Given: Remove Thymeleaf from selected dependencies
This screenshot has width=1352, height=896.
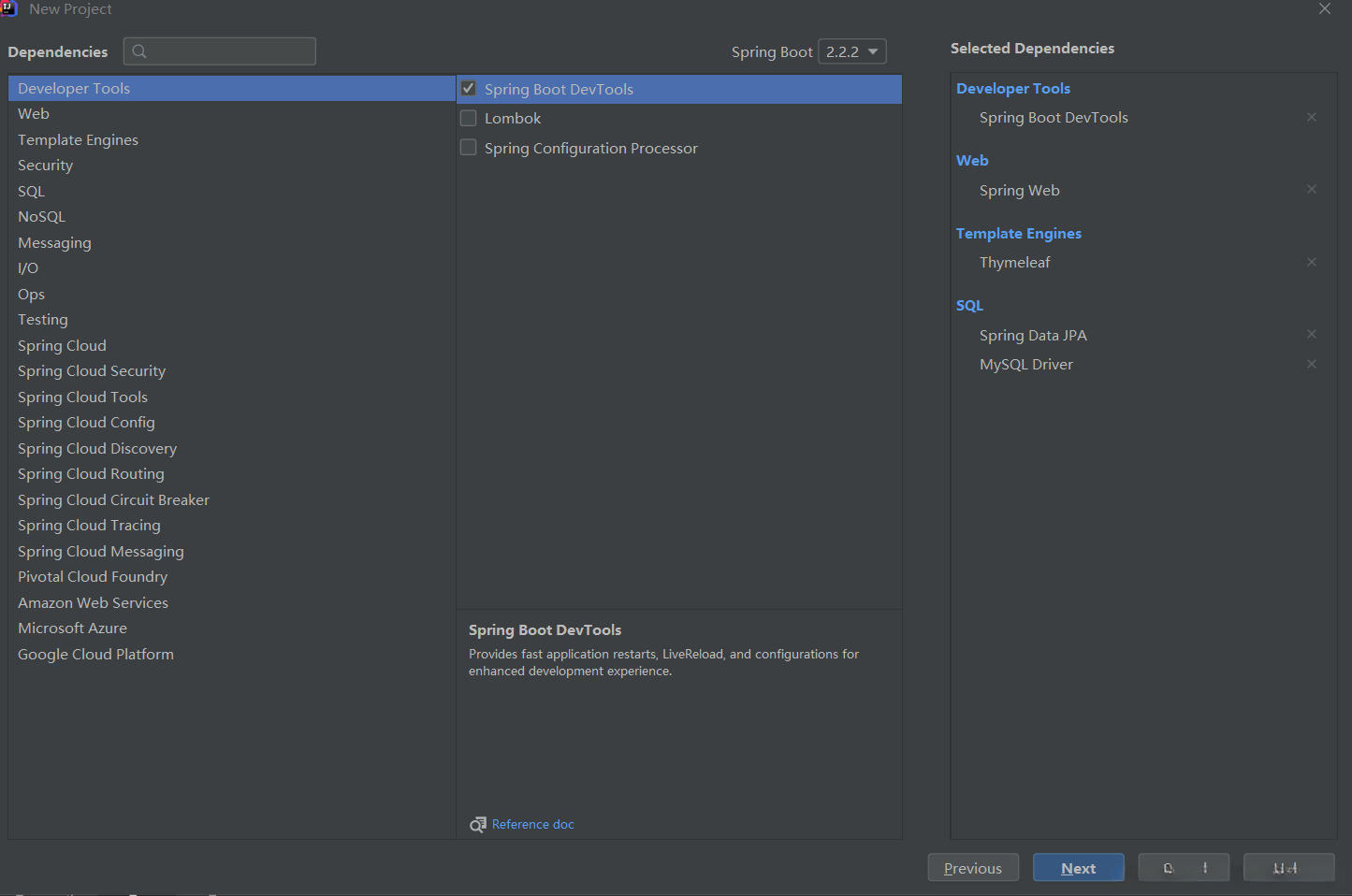Looking at the screenshot, I should [1312, 262].
